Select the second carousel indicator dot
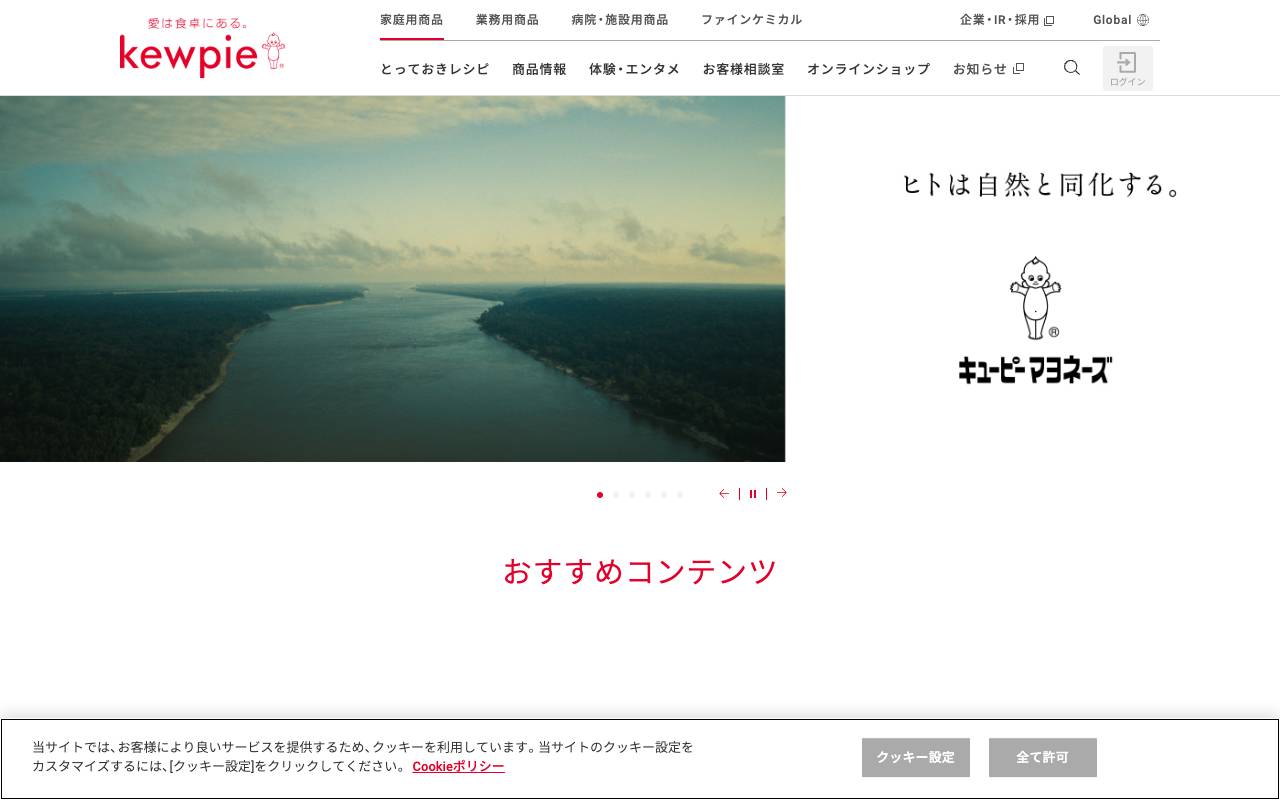 [616, 495]
